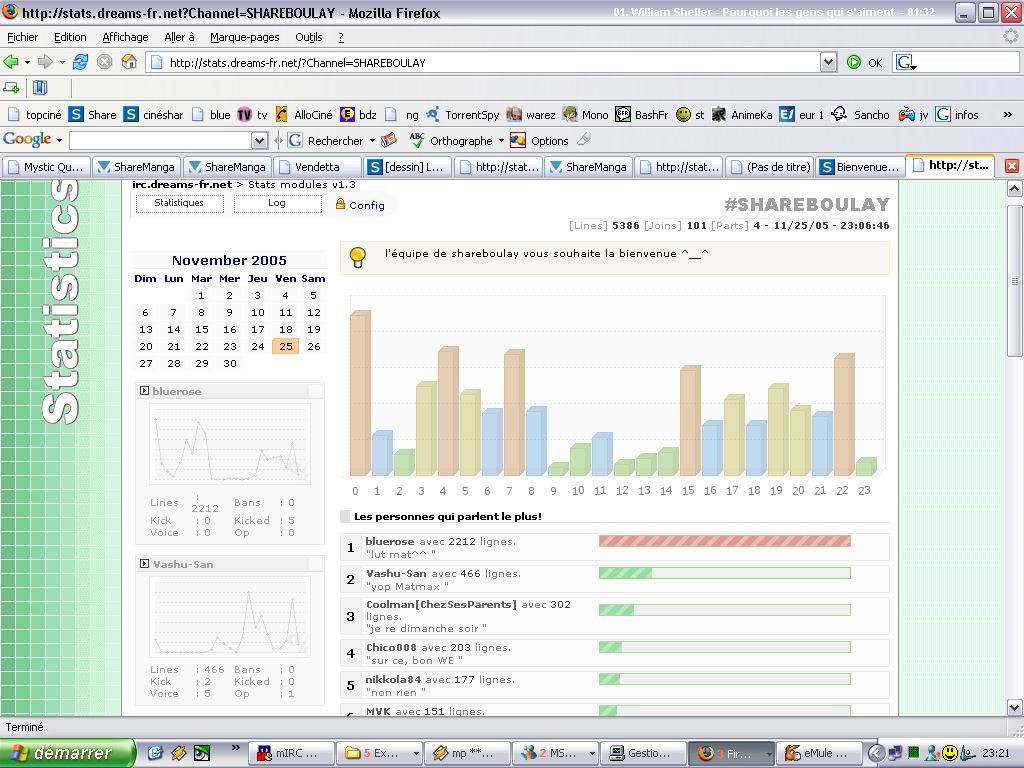Open the BashFr bookmark
Viewport: 1024px width, 768px height.
click(642, 115)
